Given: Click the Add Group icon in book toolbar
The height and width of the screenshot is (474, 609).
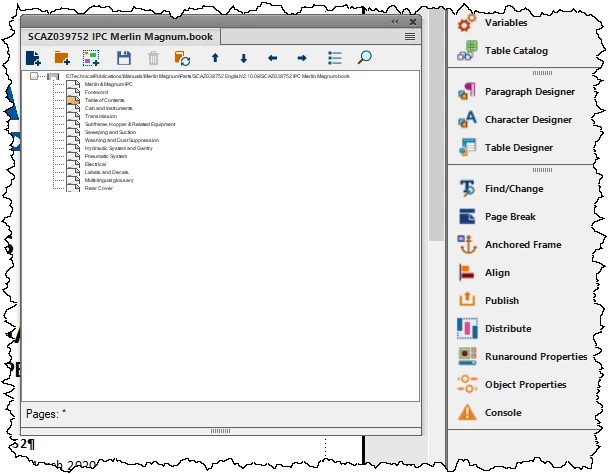Looking at the screenshot, I should (x=91, y=58).
